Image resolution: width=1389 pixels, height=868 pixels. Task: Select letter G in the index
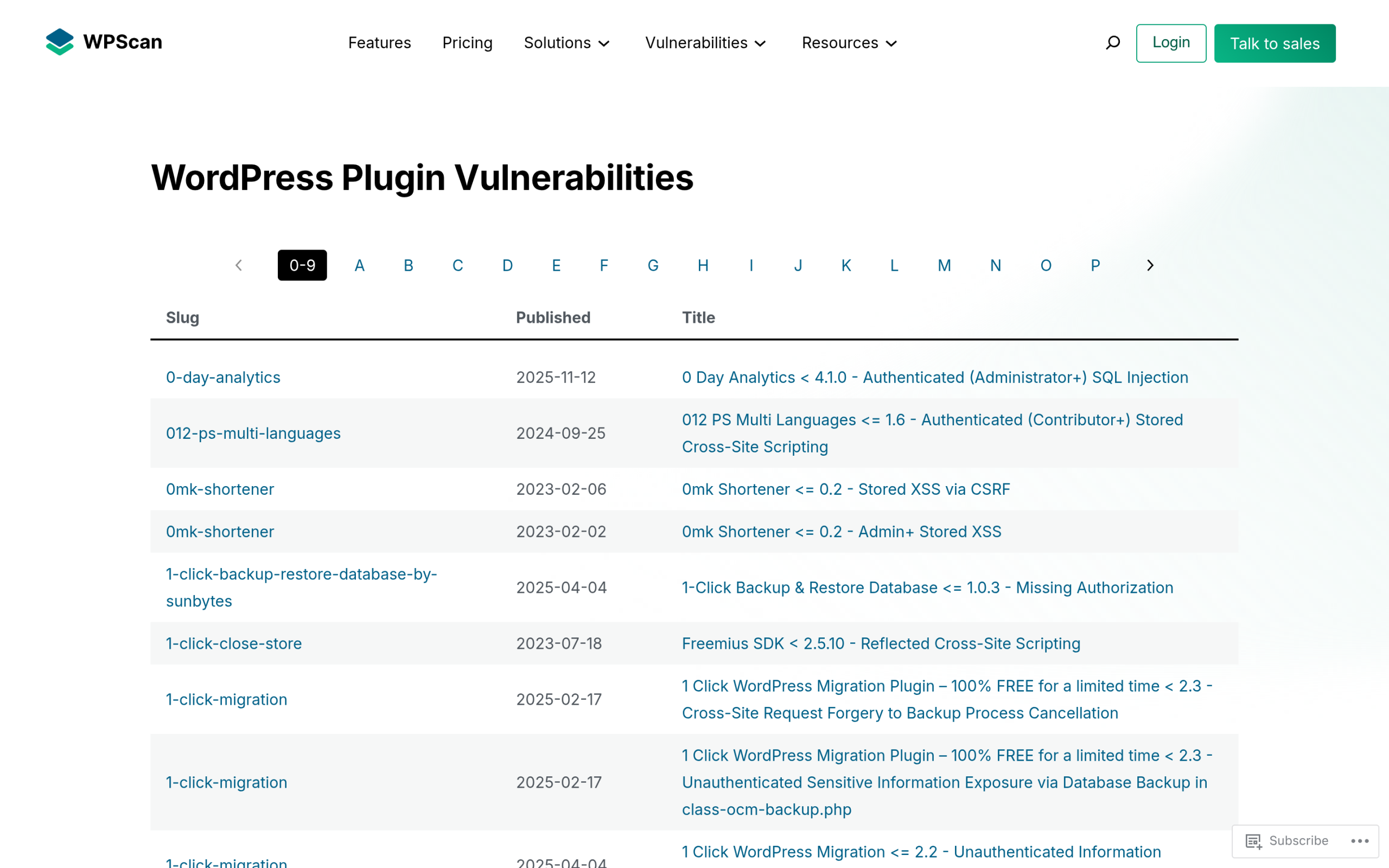pos(653,265)
